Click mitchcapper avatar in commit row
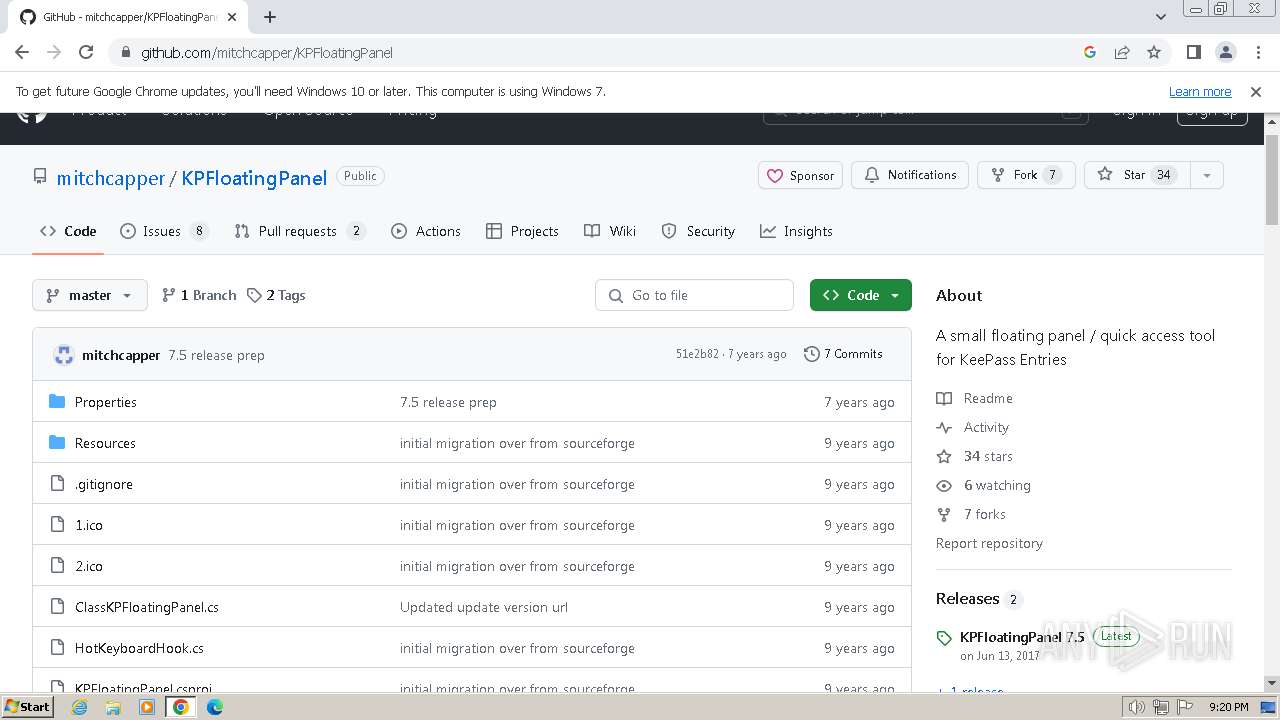 (x=64, y=355)
